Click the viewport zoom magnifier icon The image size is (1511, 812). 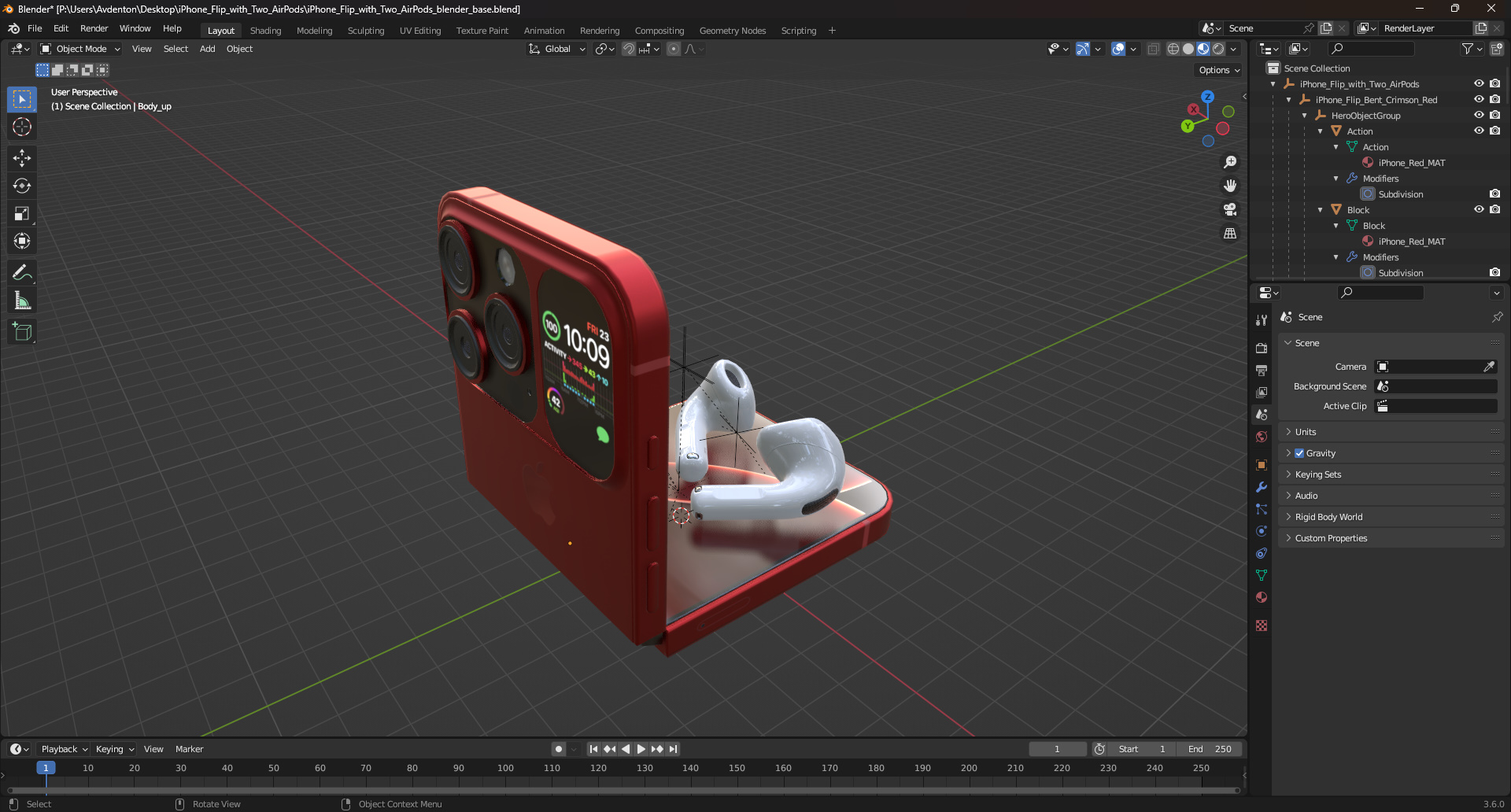(1230, 162)
